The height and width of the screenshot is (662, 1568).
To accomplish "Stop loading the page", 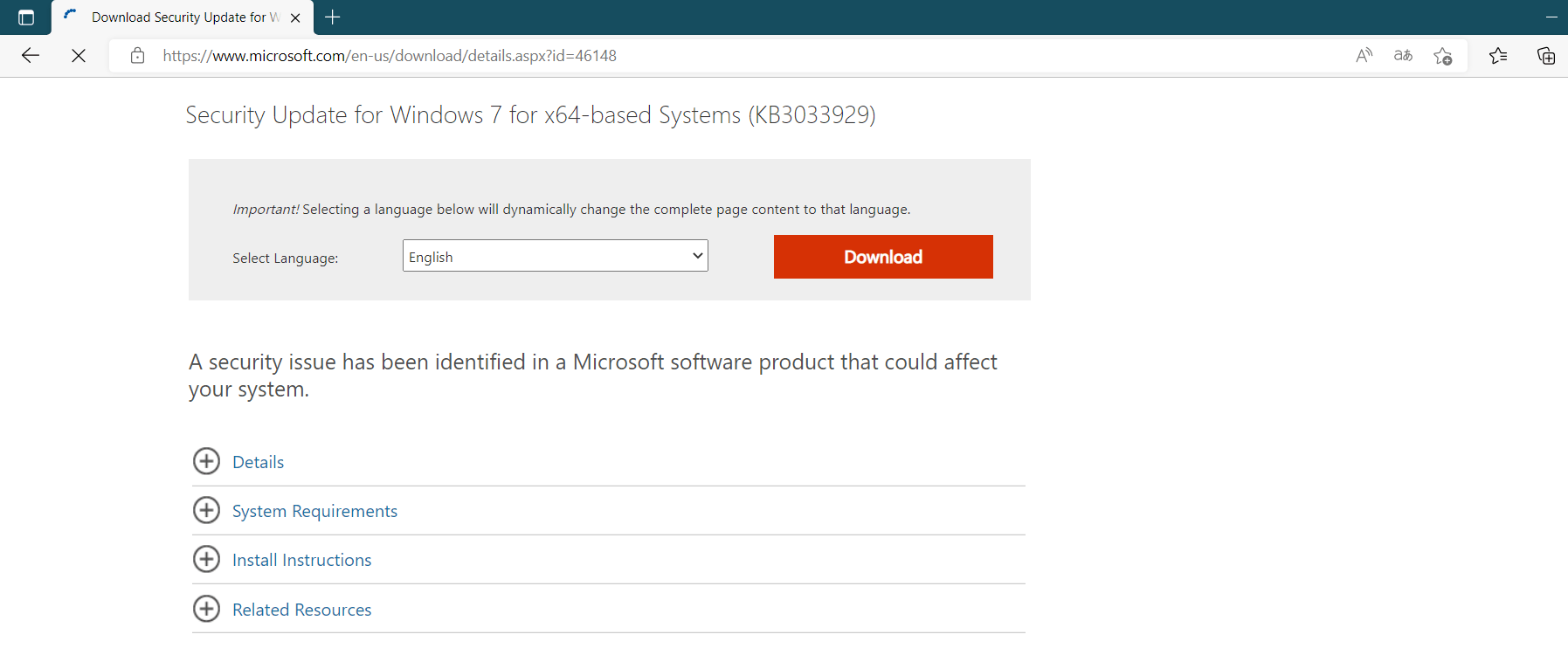I will [79, 56].
